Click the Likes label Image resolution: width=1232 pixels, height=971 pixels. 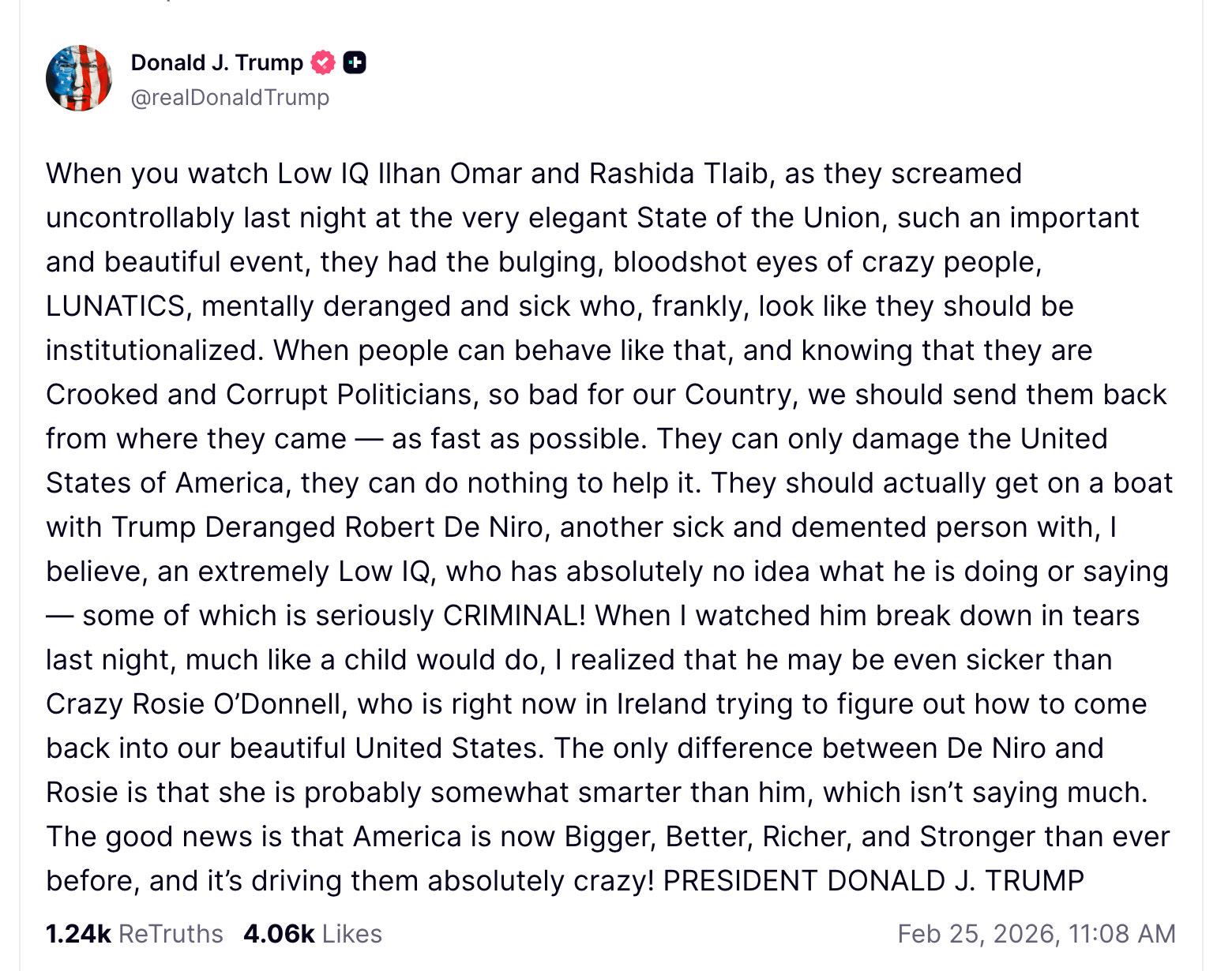tap(352, 934)
